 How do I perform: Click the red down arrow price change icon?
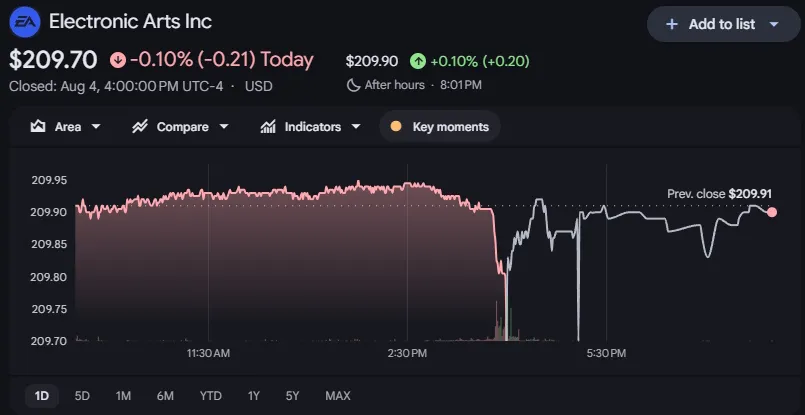(x=118, y=60)
